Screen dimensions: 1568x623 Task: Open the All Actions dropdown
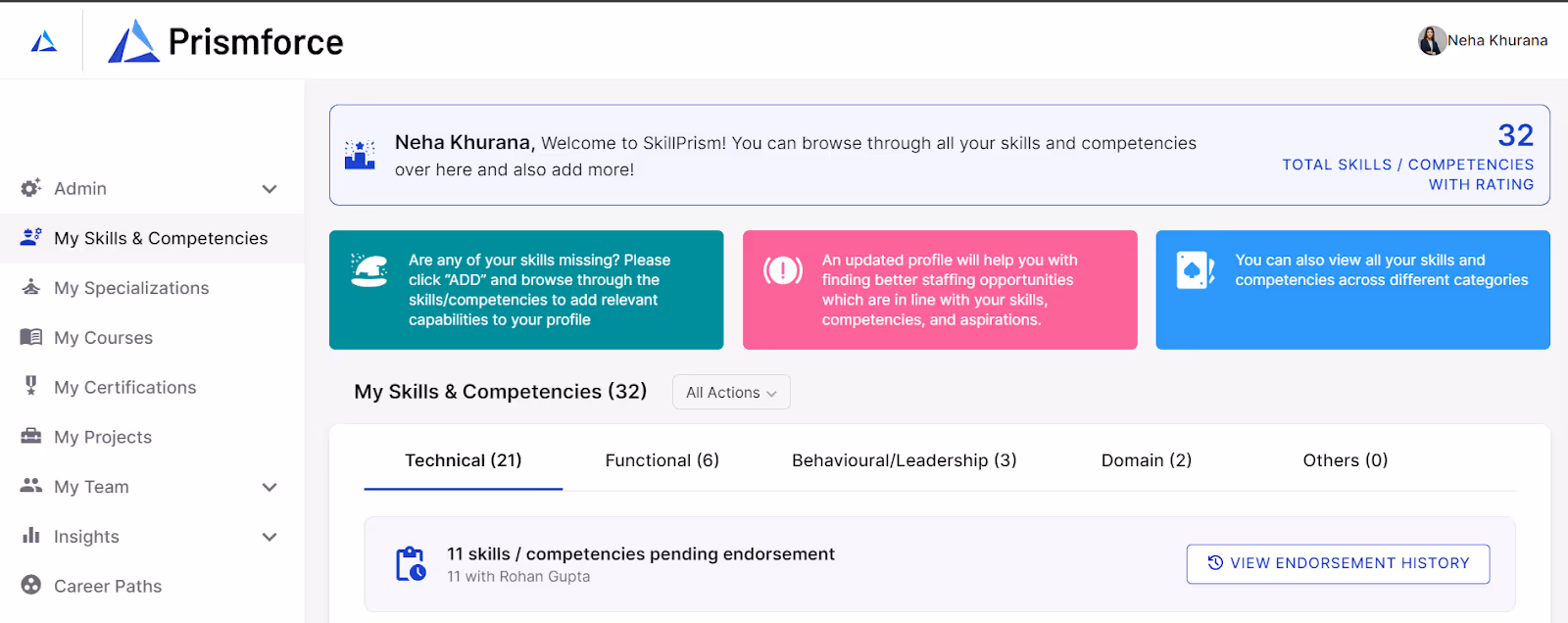(x=731, y=392)
